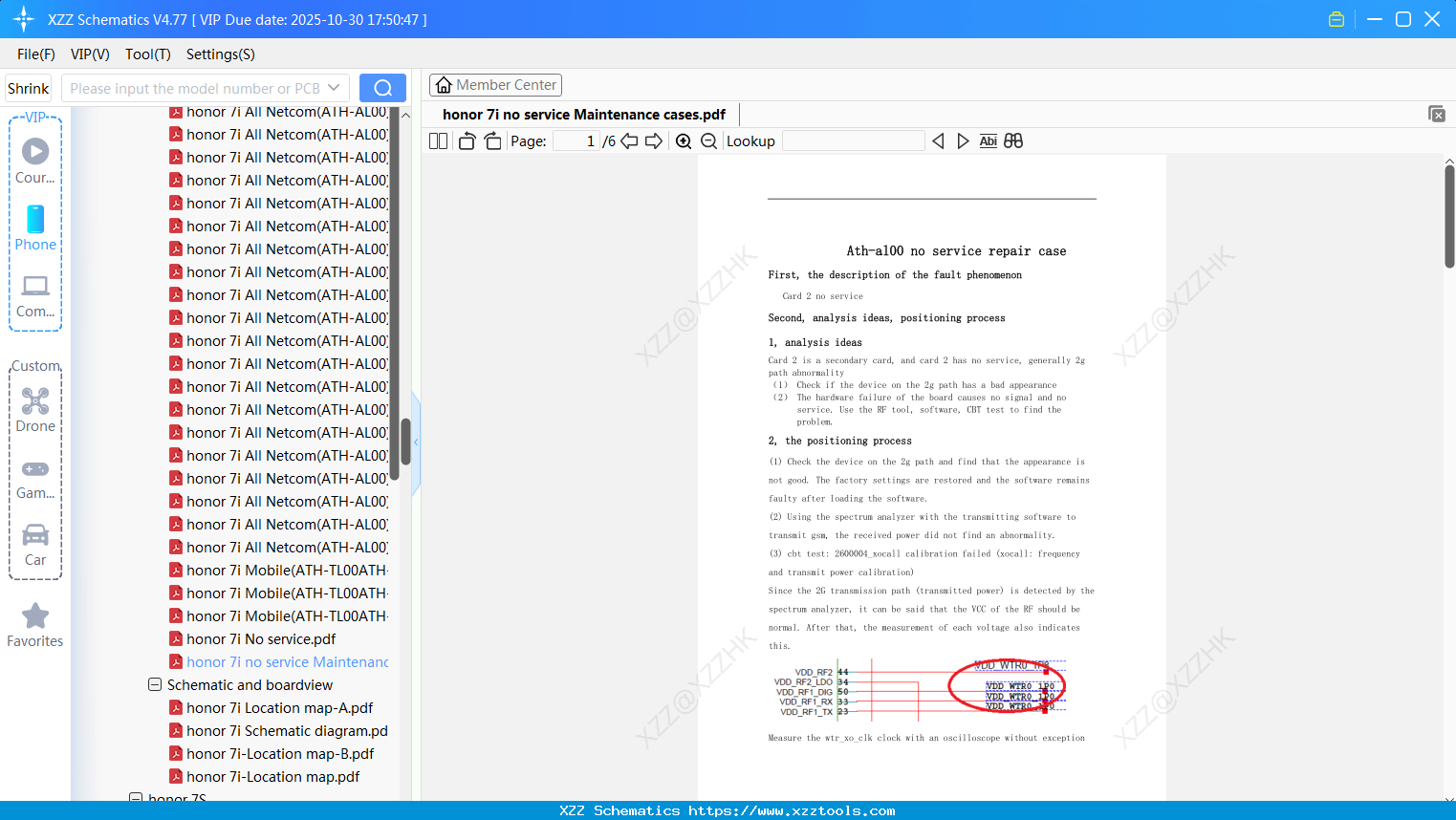Click the PDF icon beside honor 7i Location map-A.pdf

click(x=176, y=707)
